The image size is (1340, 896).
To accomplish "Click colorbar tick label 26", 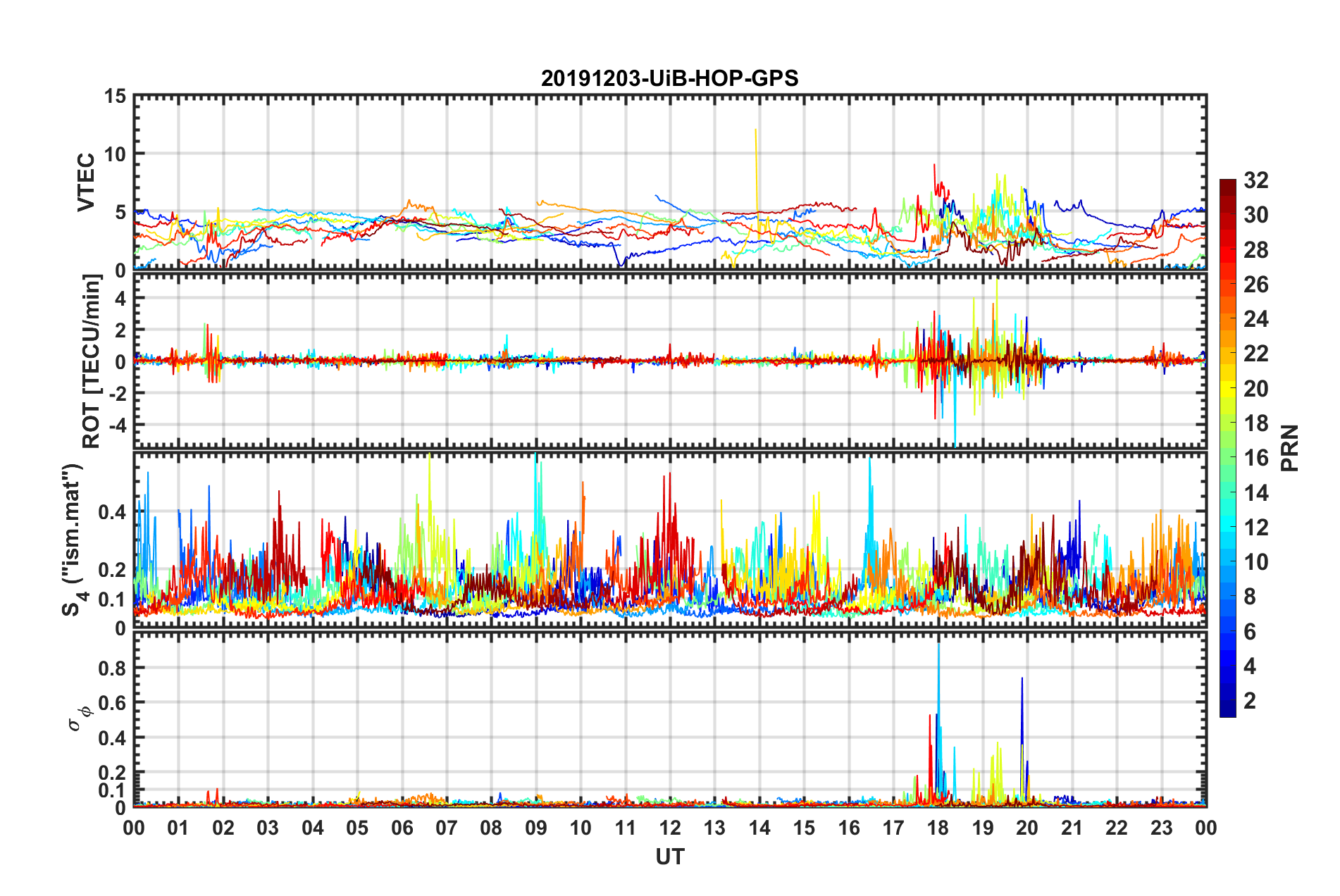I will (1256, 285).
